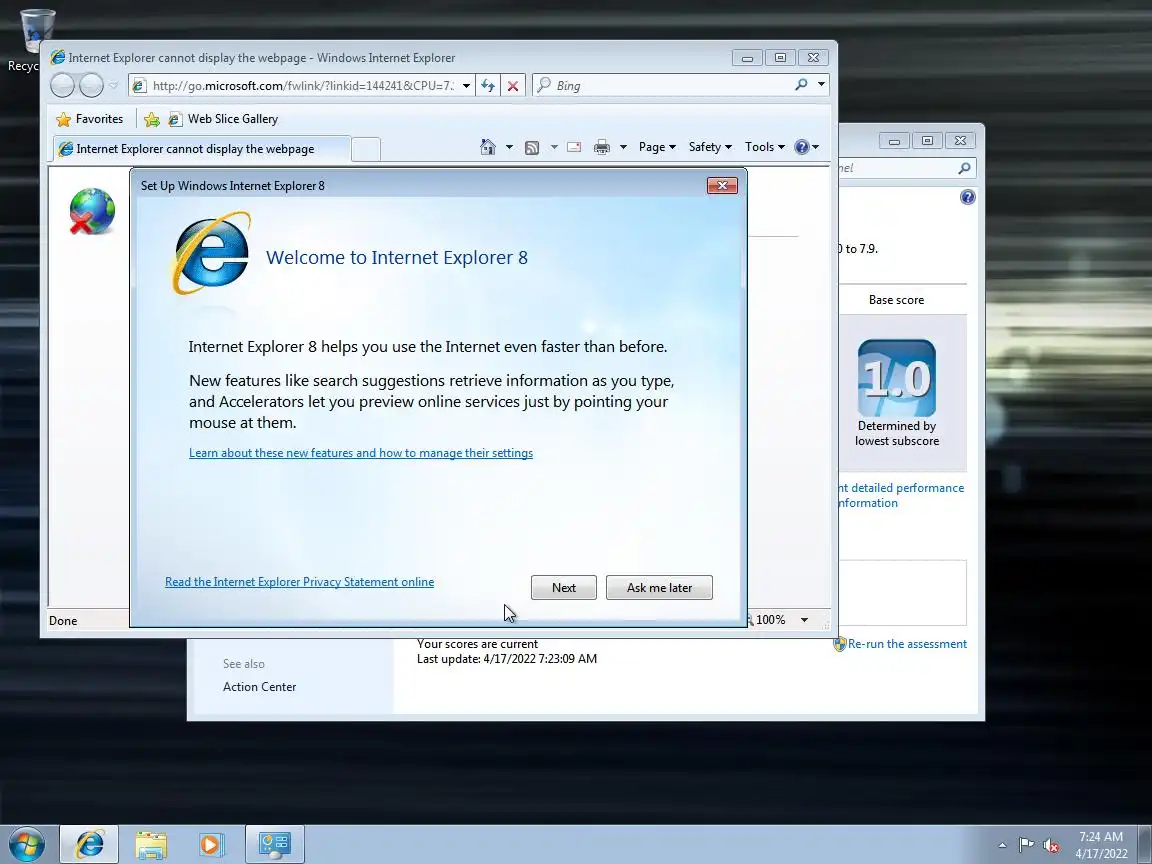This screenshot has width=1152, height=864.
Task: Click the Next button in IE8 setup
Action: click(x=564, y=587)
